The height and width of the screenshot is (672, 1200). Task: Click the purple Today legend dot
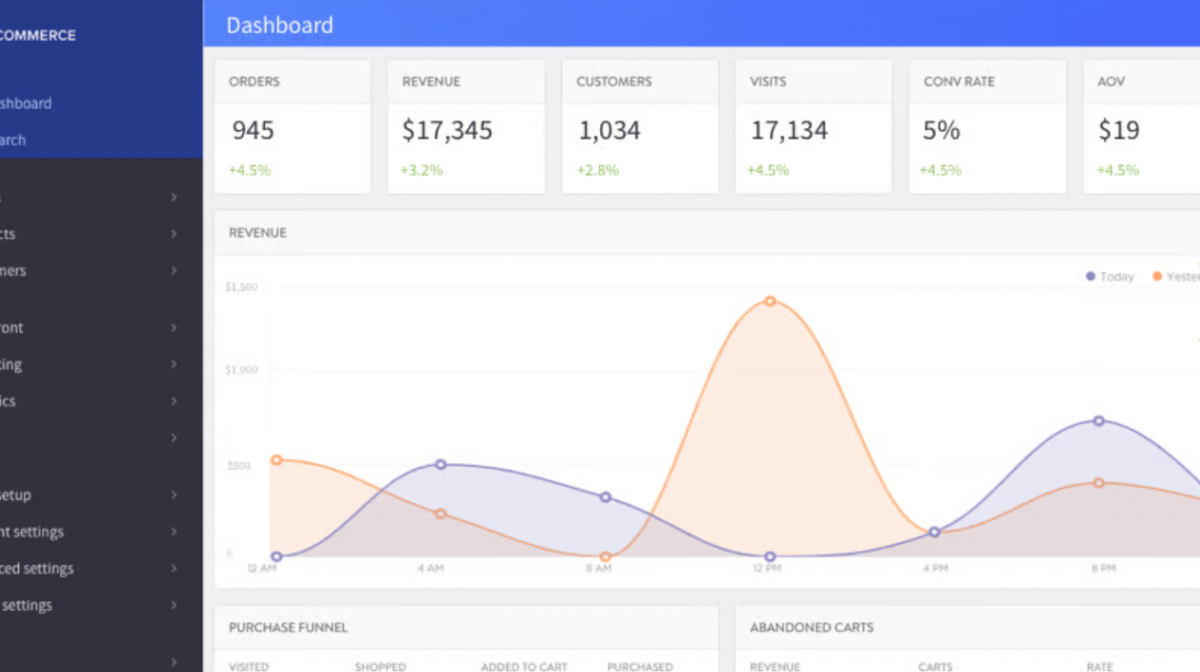[x=1089, y=276]
